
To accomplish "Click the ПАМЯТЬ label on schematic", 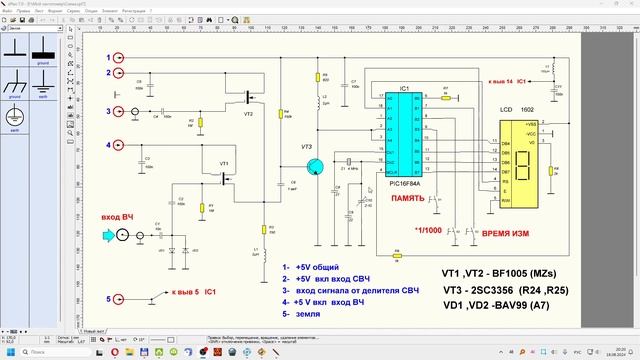I will [x=408, y=198].
